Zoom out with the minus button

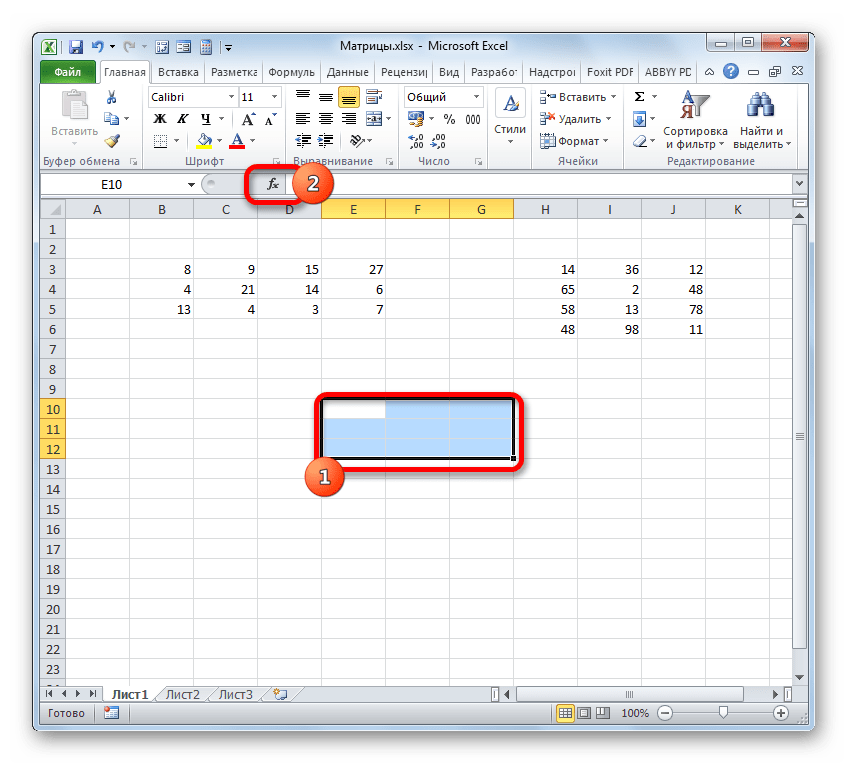pyautogui.click(x=665, y=713)
